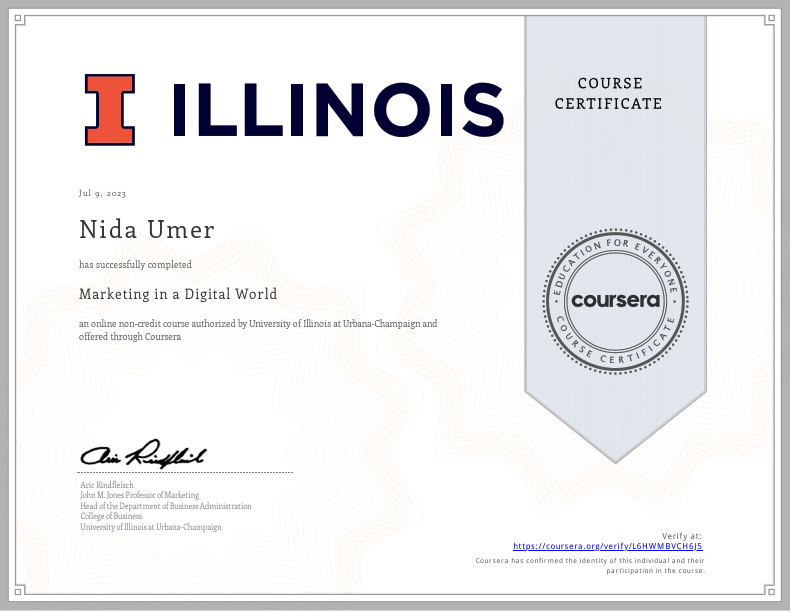Open the coursera.org verify link
Viewport: 792px width, 612px height.
[x=608, y=546]
